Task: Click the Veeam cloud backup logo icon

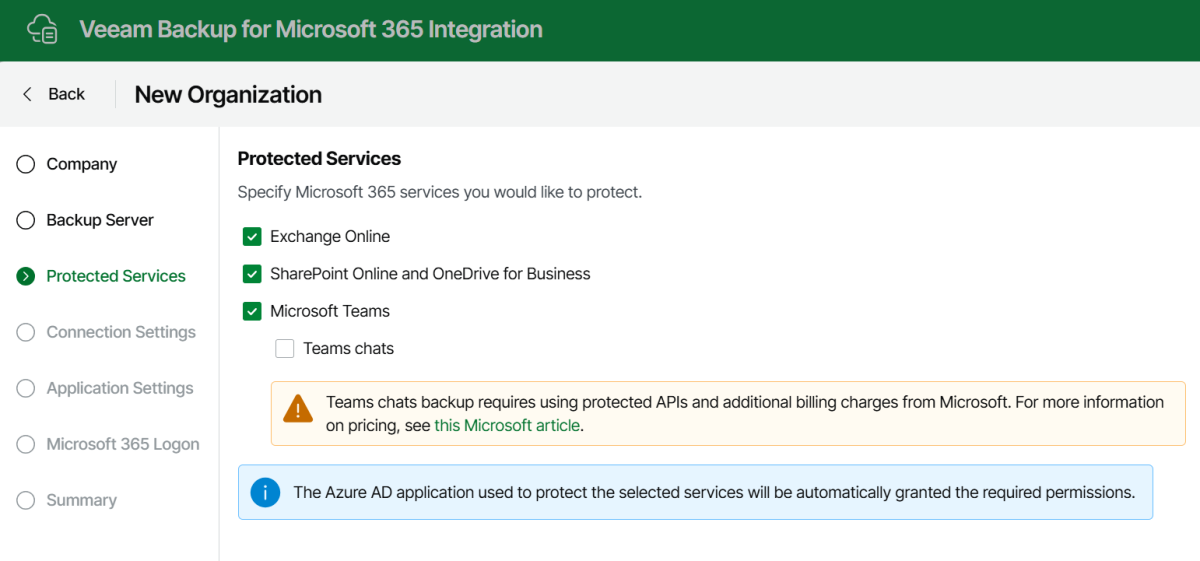Action: pyautogui.click(x=43, y=29)
